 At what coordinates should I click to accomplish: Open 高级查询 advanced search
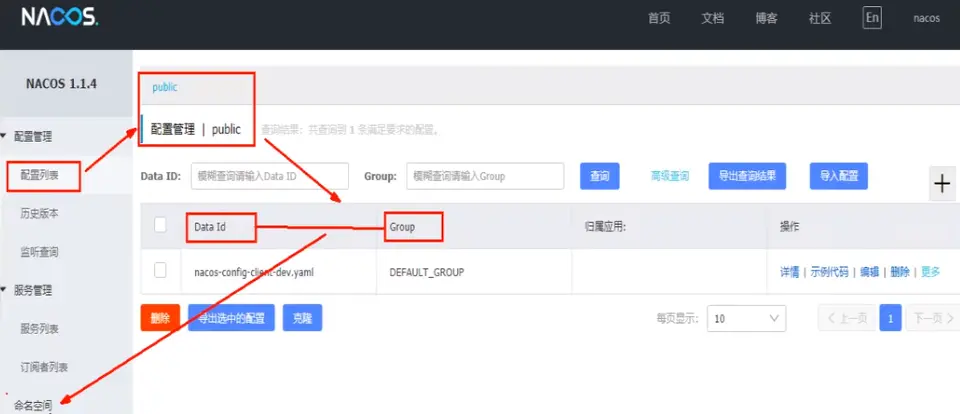(x=670, y=176)
